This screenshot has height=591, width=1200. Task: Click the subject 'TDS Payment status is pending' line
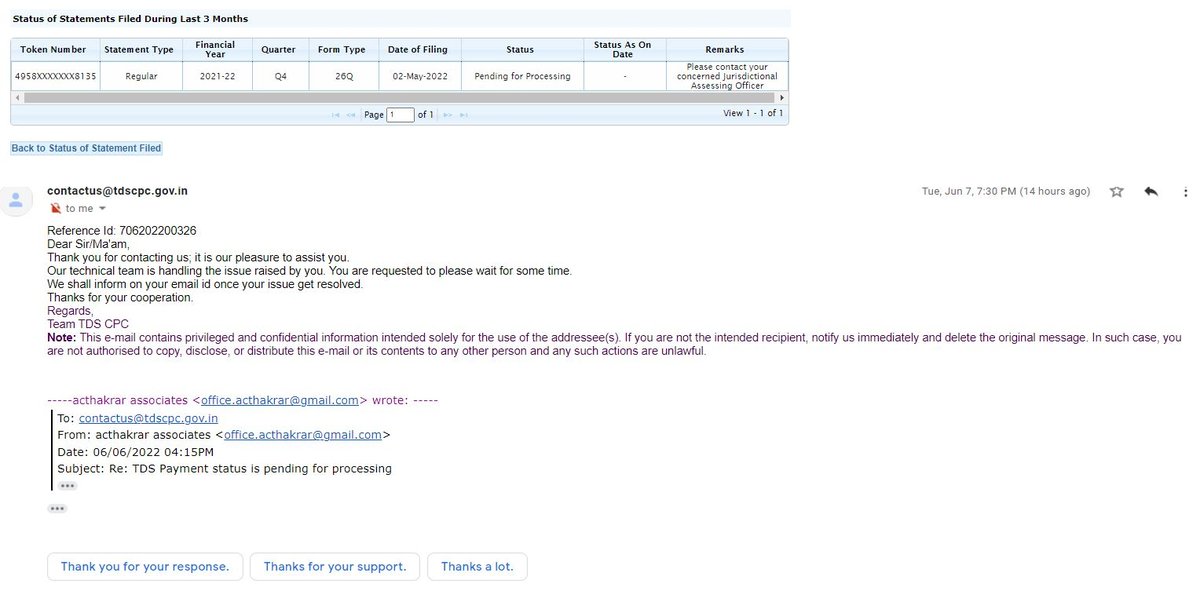pyautogui.click(x=225, y=469)
